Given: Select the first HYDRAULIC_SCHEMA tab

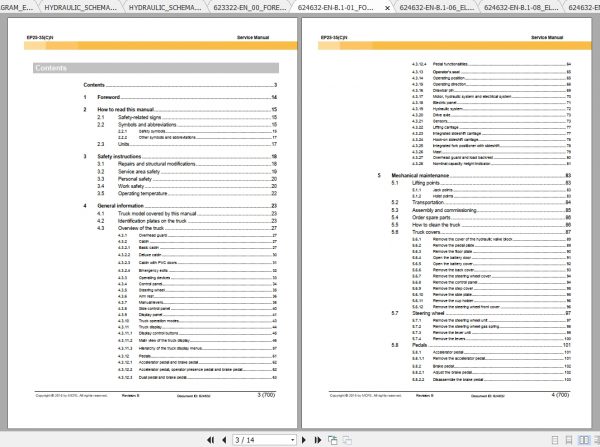Looking at the screenshot, I should [x=80, y=7].
